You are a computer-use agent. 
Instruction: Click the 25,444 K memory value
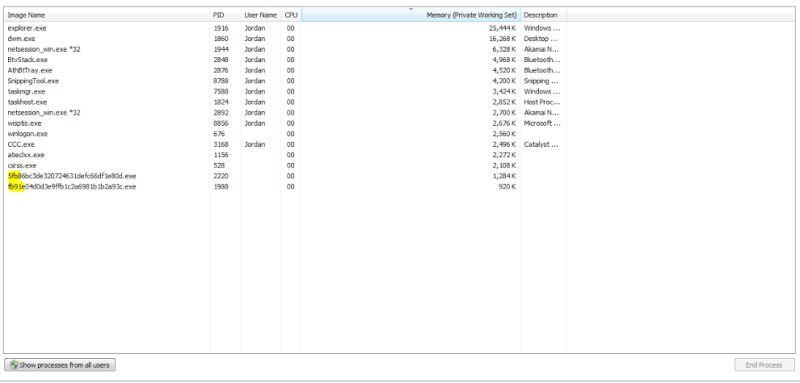coord(502,28)
